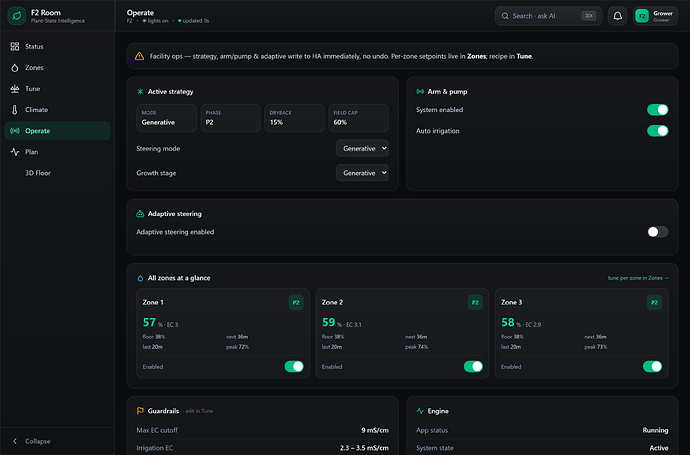Open the Growth stage dropdown

[362, 173]
